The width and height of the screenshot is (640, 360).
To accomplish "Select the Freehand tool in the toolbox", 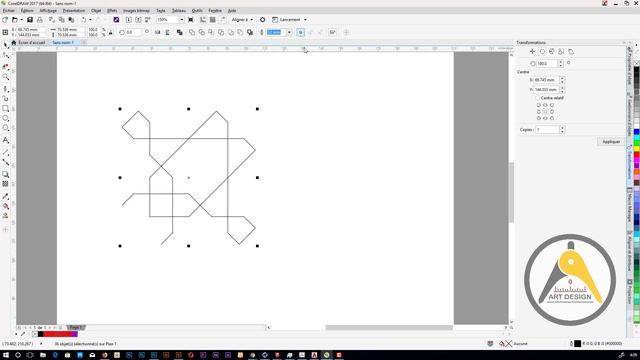I will pyautogui.click(x=6, y=89).
